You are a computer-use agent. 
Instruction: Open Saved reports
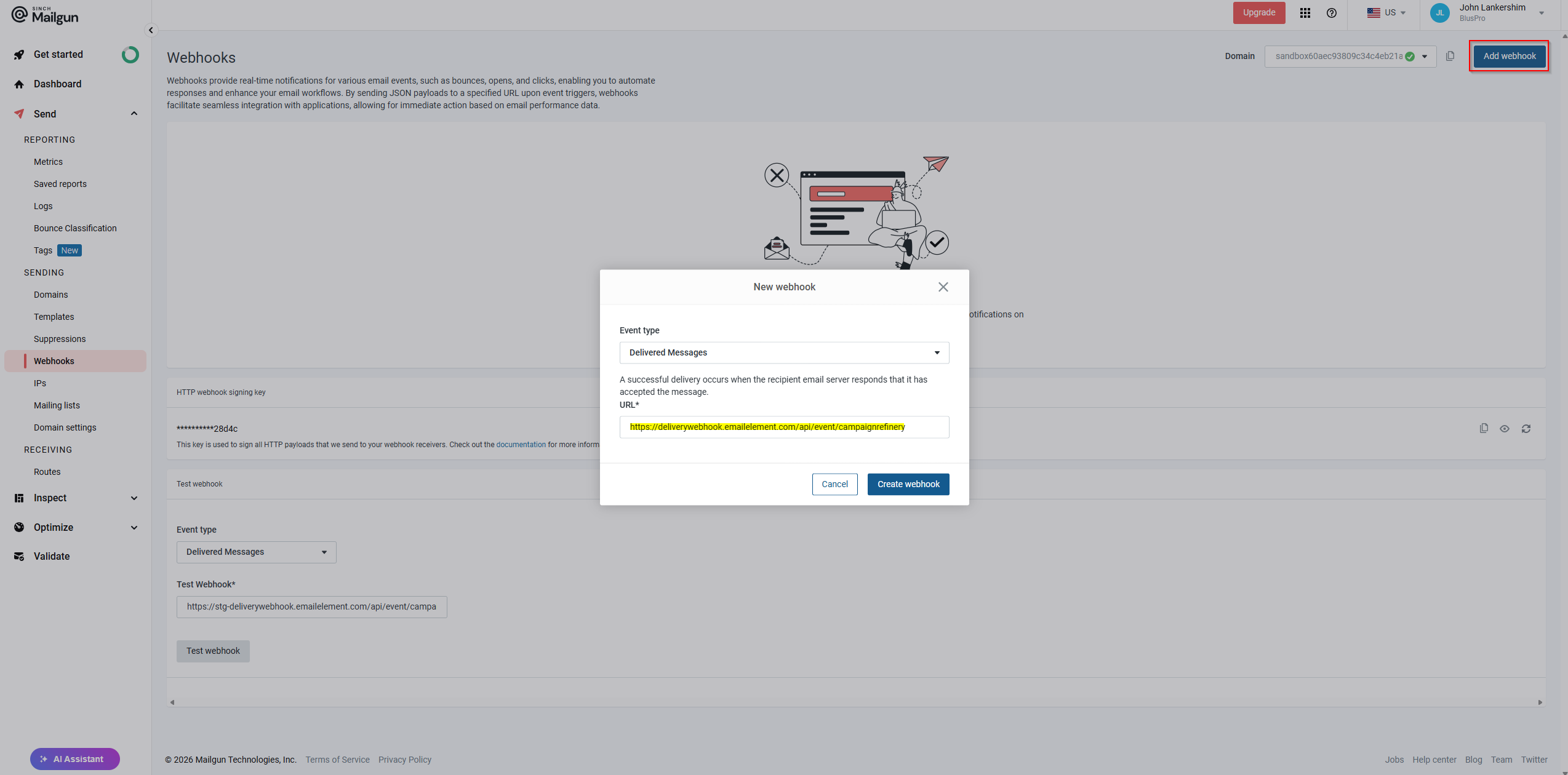[x=60, y=184]
